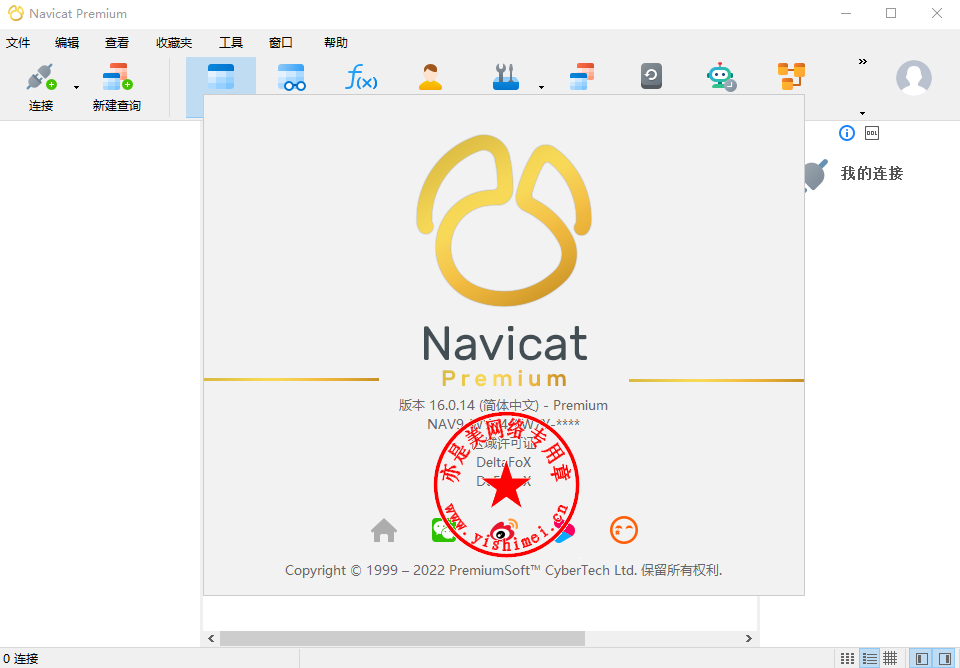Click the horizontal scrollbar thumb
This screenshot has height=668, width=960.
[402, 639]
